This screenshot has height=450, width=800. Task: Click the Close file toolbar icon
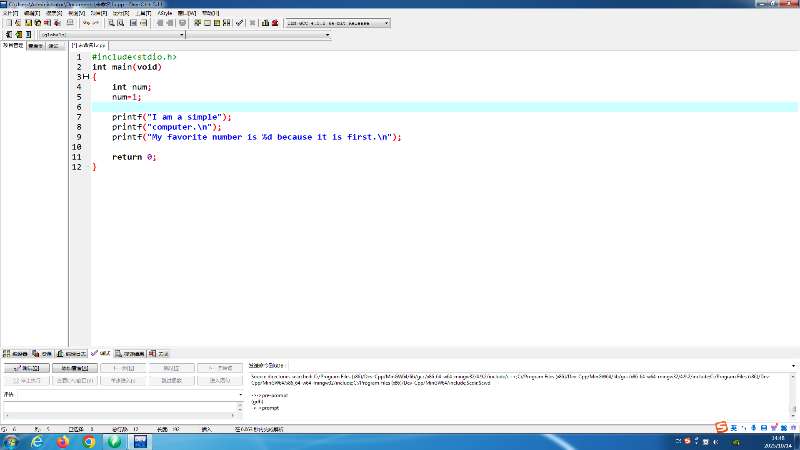coord(47,23)
